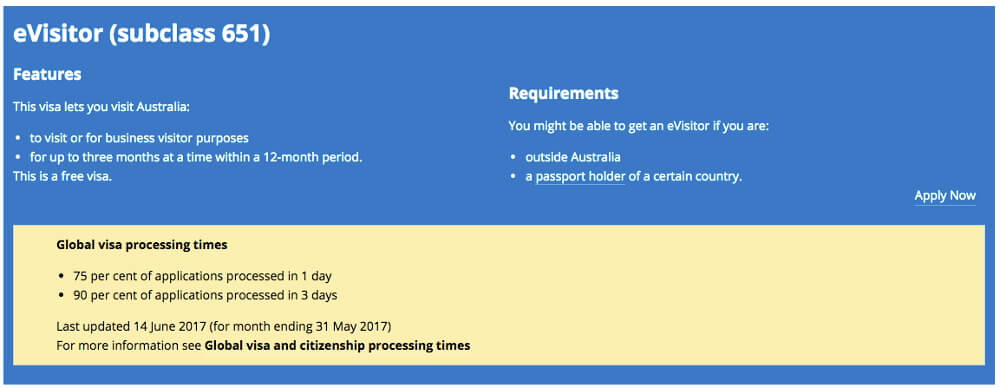Image resolution: width=1000 pixels, height=388 pixels.
Task: Click the eVisitor (subclass 651) heading
Action: pos(142,34)
